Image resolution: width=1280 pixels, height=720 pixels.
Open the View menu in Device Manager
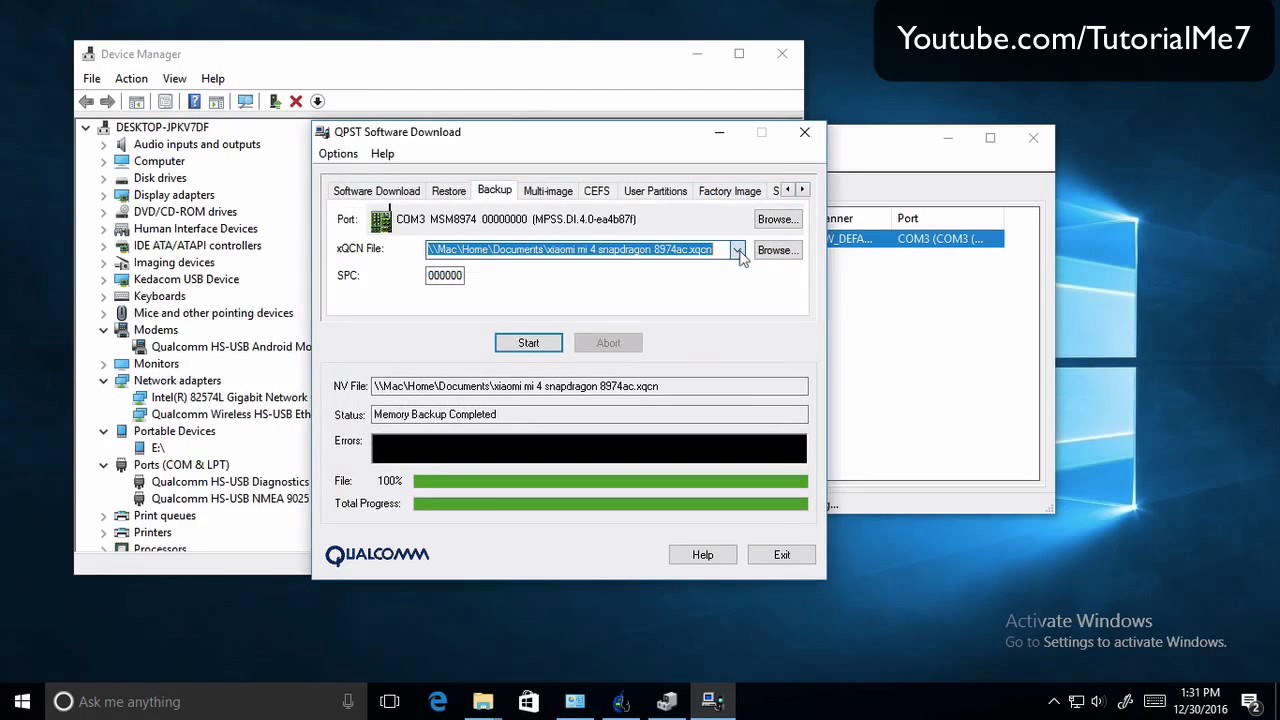click(x=174, y=78)
